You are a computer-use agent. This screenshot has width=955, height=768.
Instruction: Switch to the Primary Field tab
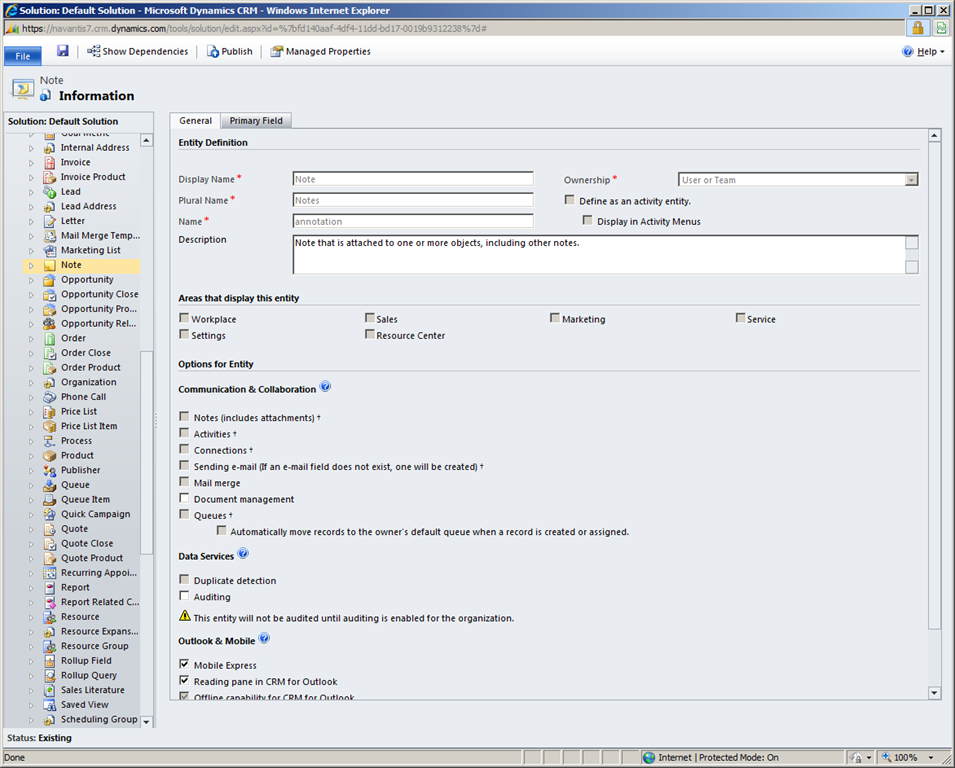[256, 121]
